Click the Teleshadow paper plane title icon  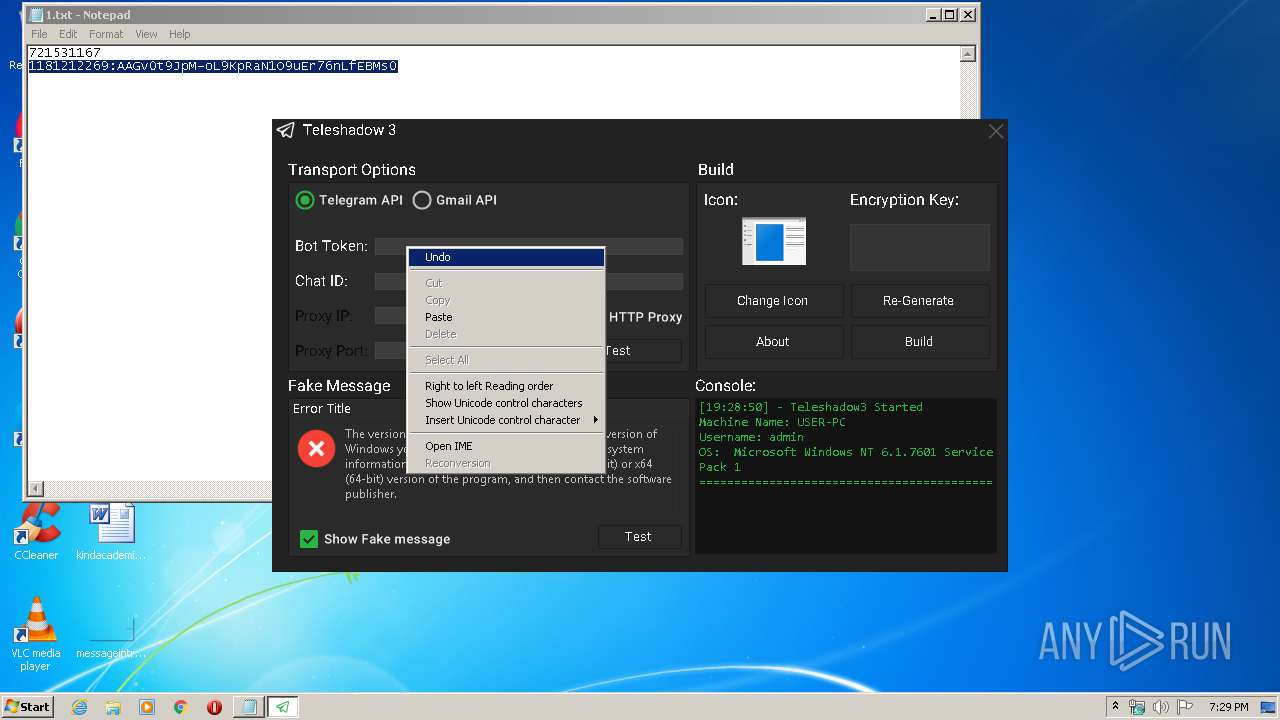pyautogui.click(x=286, y=130)
